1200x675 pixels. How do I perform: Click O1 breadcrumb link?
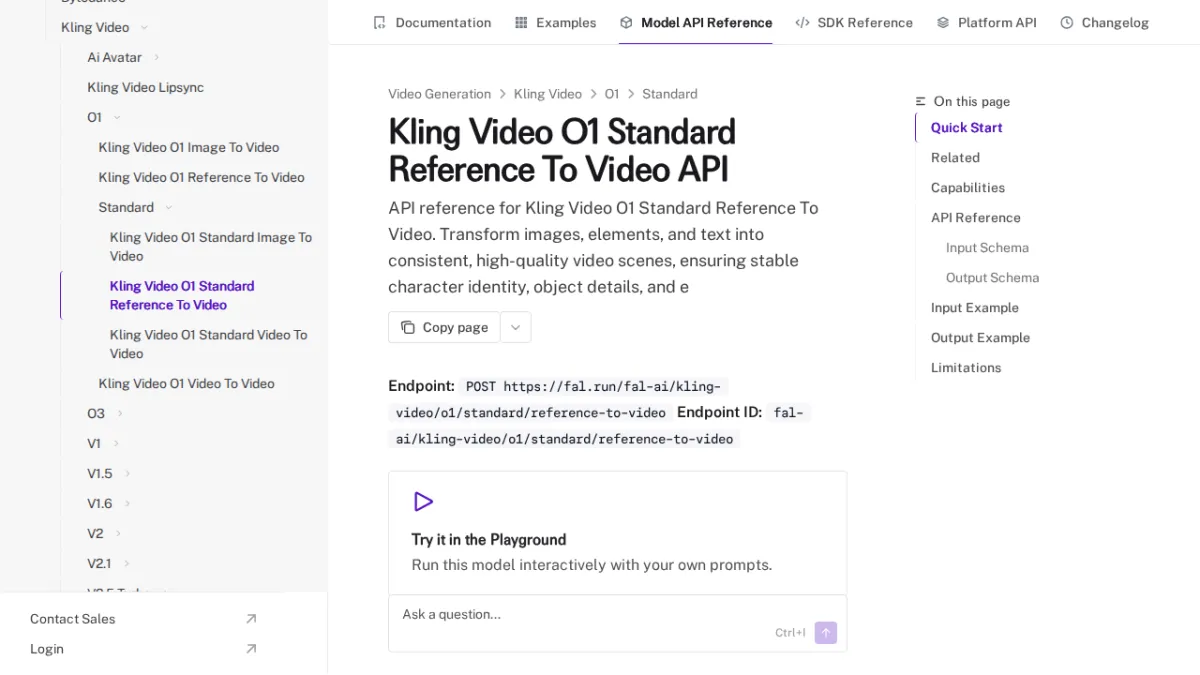[611, 94]
